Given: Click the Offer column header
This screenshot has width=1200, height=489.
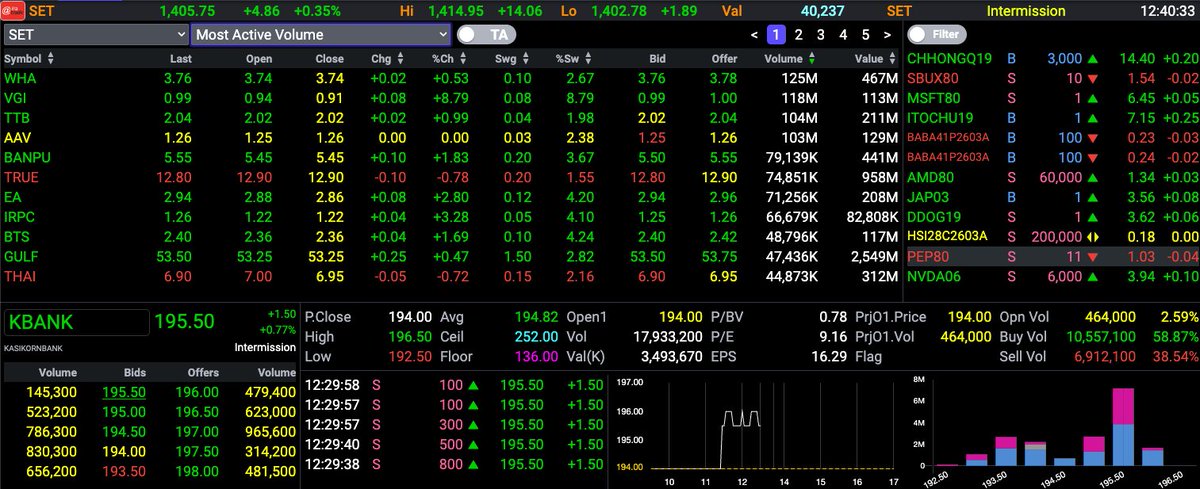Looking at the screenshot, I should 724,59.
